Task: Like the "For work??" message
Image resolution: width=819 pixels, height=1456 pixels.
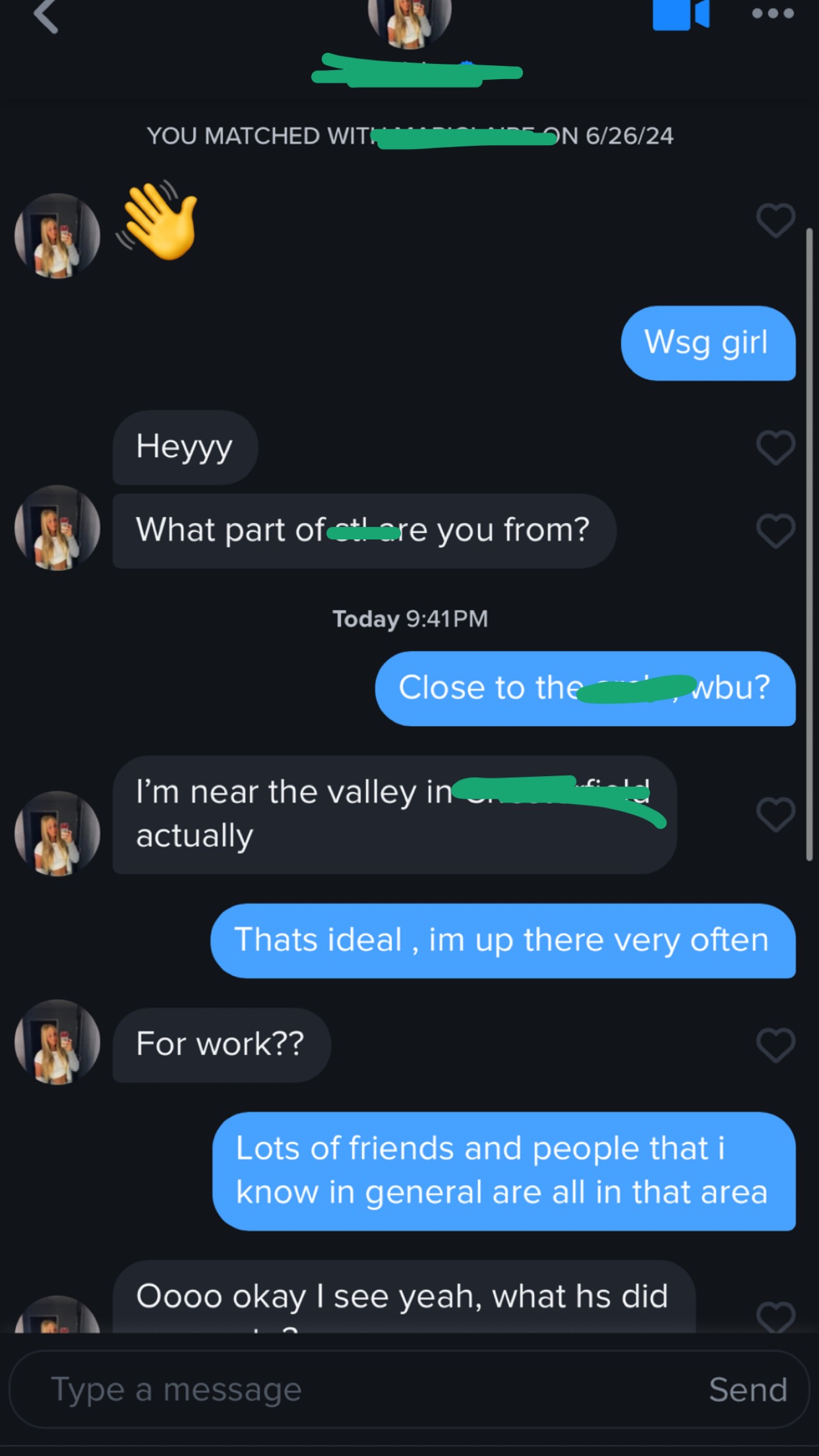Action: pyautogui.click(x=775, y=1045)
